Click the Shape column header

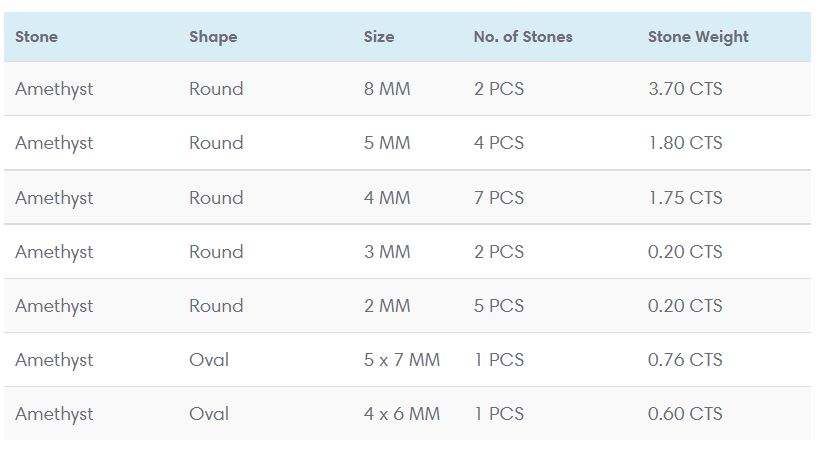click(x=213, y=37)
